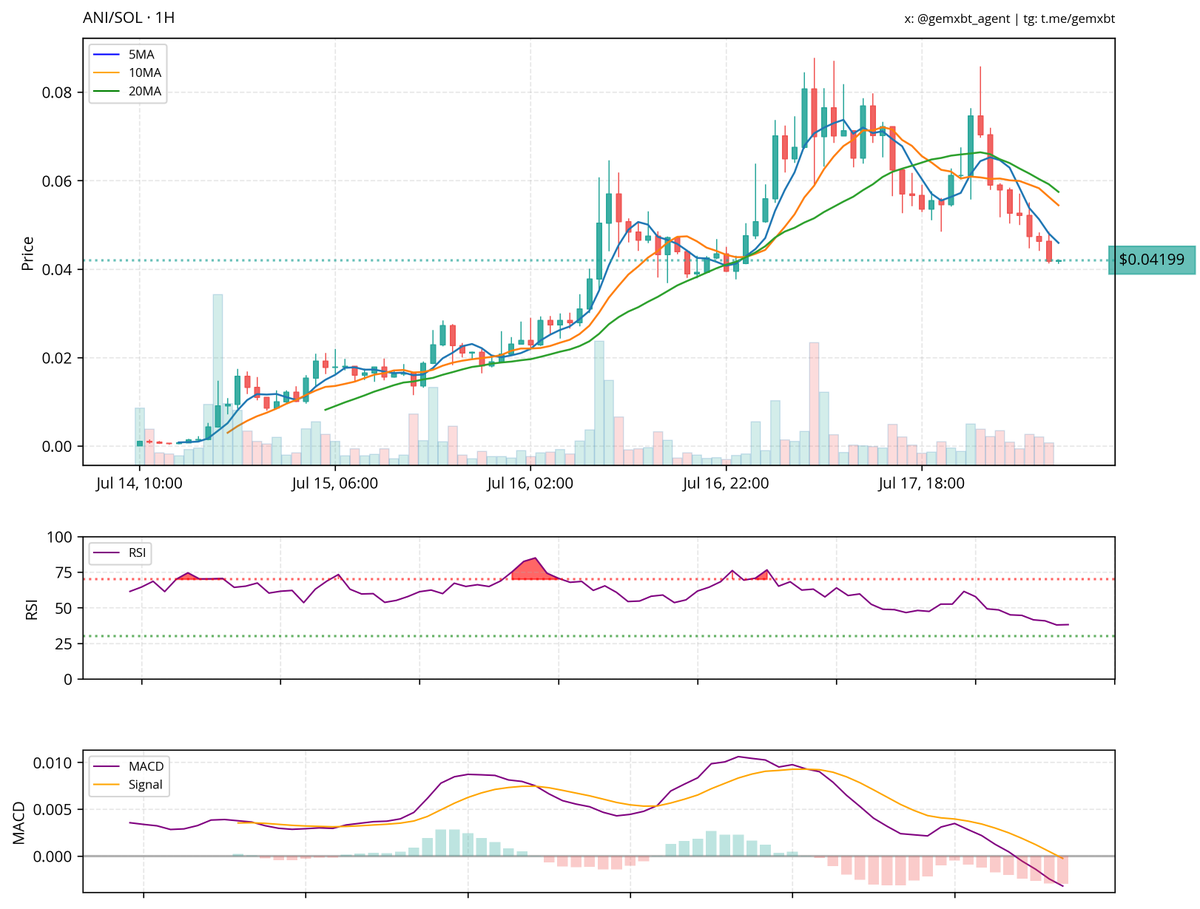Click the RSI 100 axis tick
Viewport: 1200px width, 909px height.
pyautogui.click(x=59, y=537)
